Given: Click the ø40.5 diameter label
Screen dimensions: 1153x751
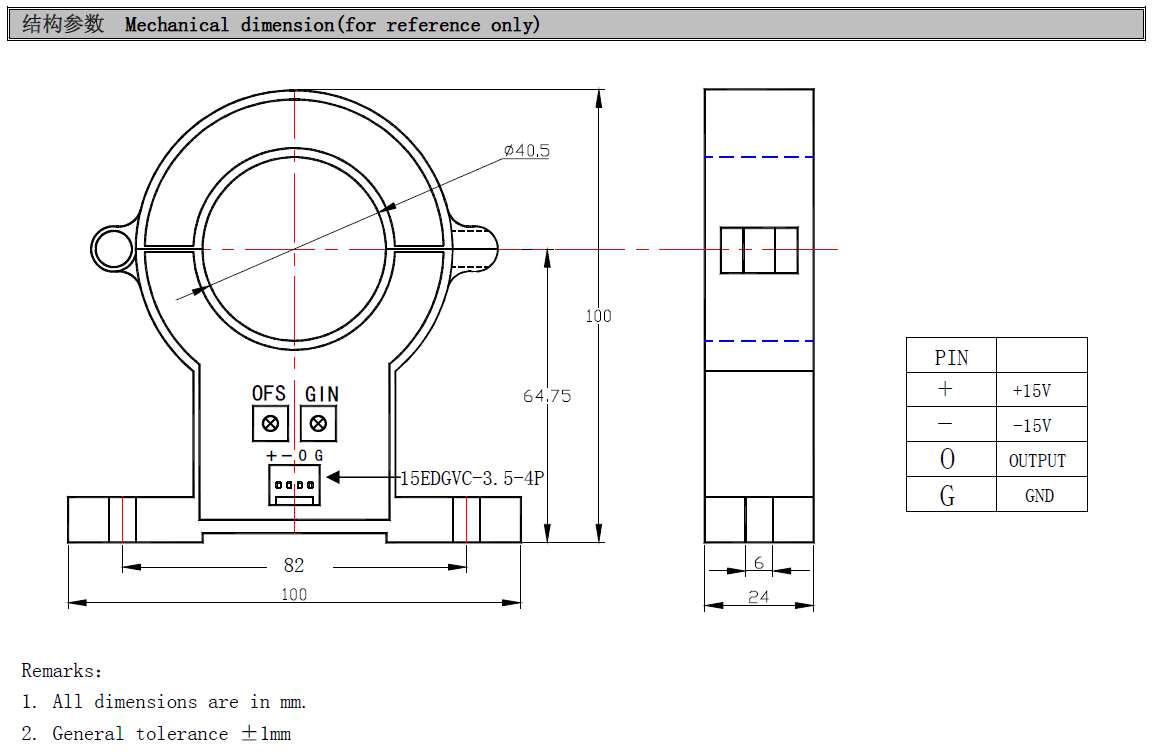Looking at the screenshot, I should pos(526,151).
